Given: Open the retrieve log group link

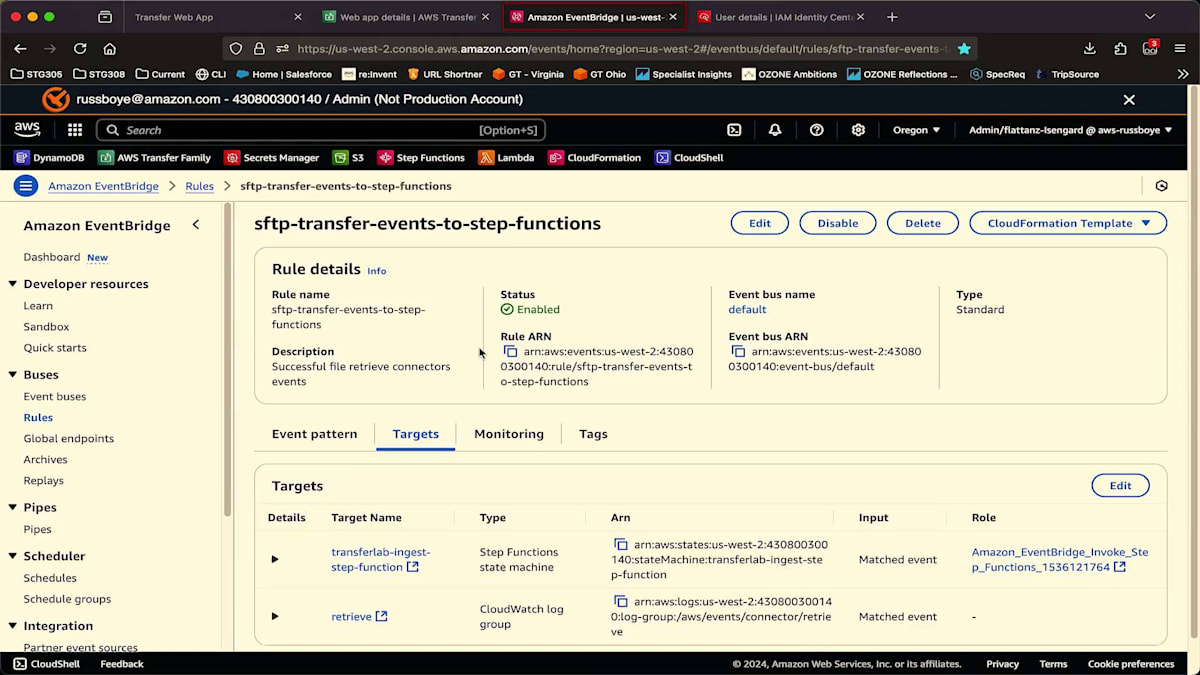Looking at the screenshot, I should point(359,617).
